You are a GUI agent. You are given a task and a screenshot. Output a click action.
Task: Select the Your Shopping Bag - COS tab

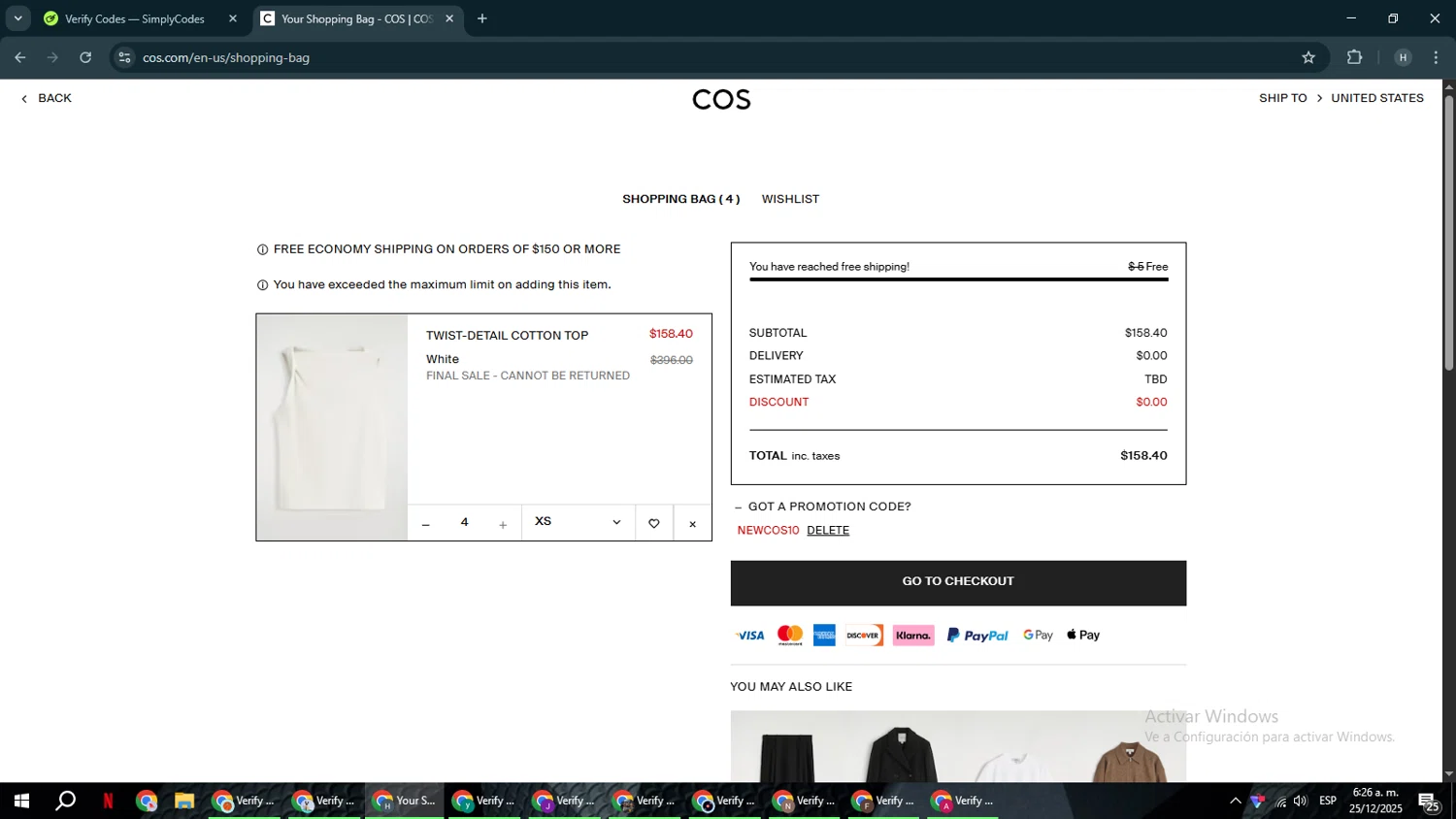358,18
